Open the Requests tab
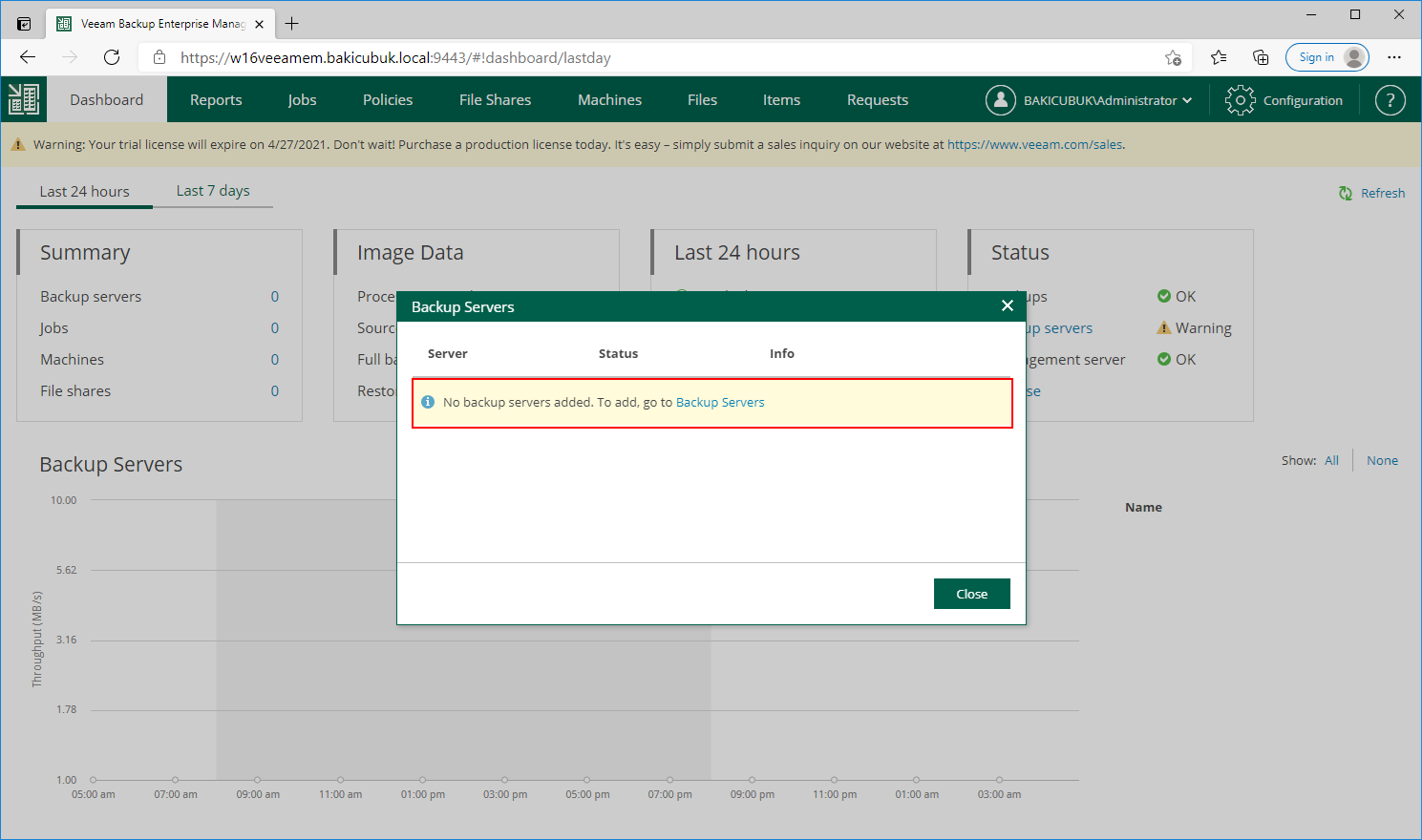Image resolution: width=1422 pixels, height=840 pixels. [x=878, y=99]
